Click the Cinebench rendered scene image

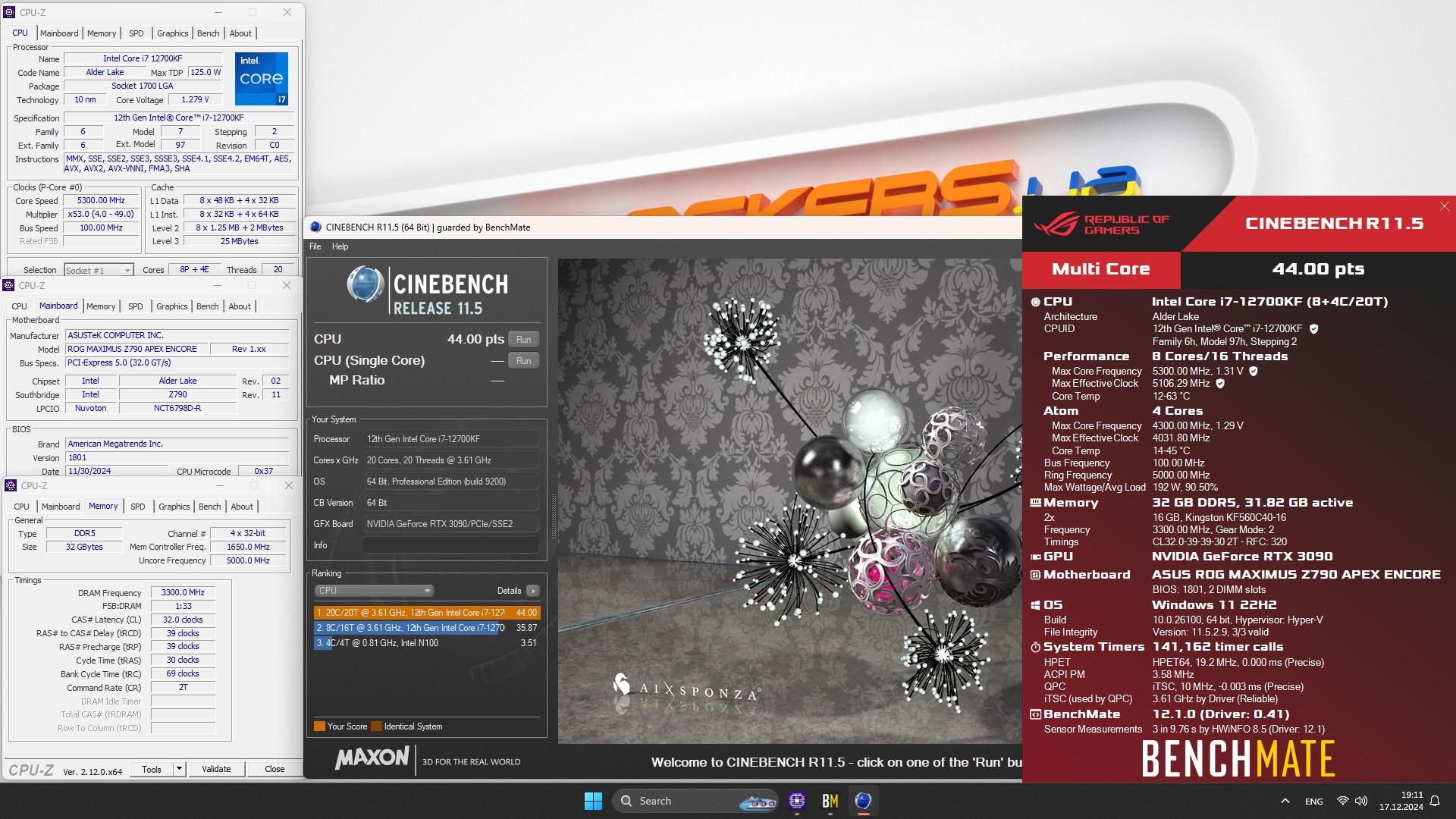(789, 501)
